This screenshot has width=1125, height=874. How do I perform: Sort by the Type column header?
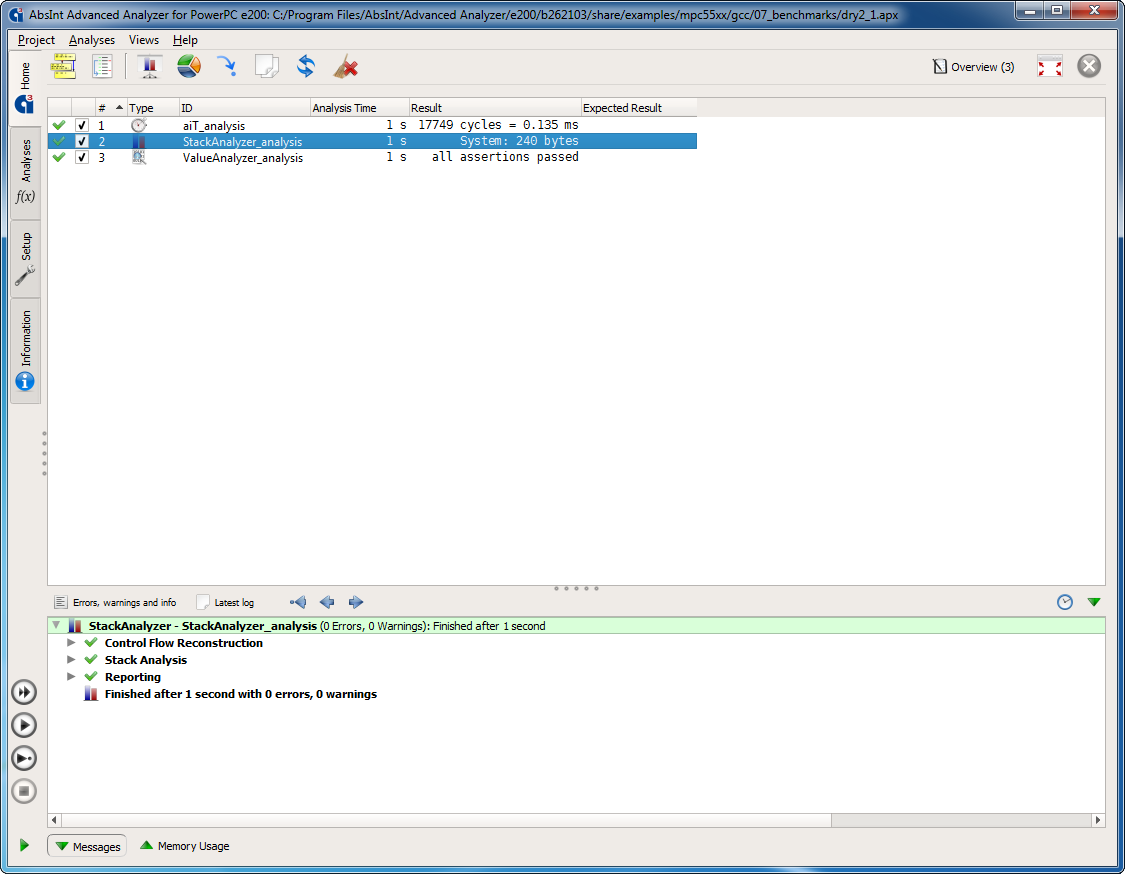click(153, 108)
